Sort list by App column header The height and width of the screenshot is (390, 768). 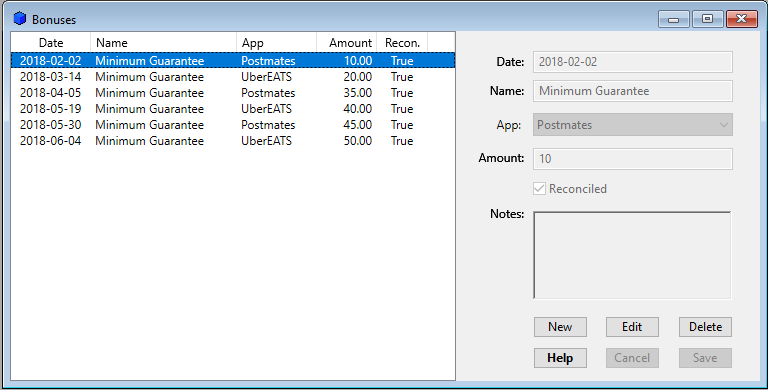(x=277, y=43)
